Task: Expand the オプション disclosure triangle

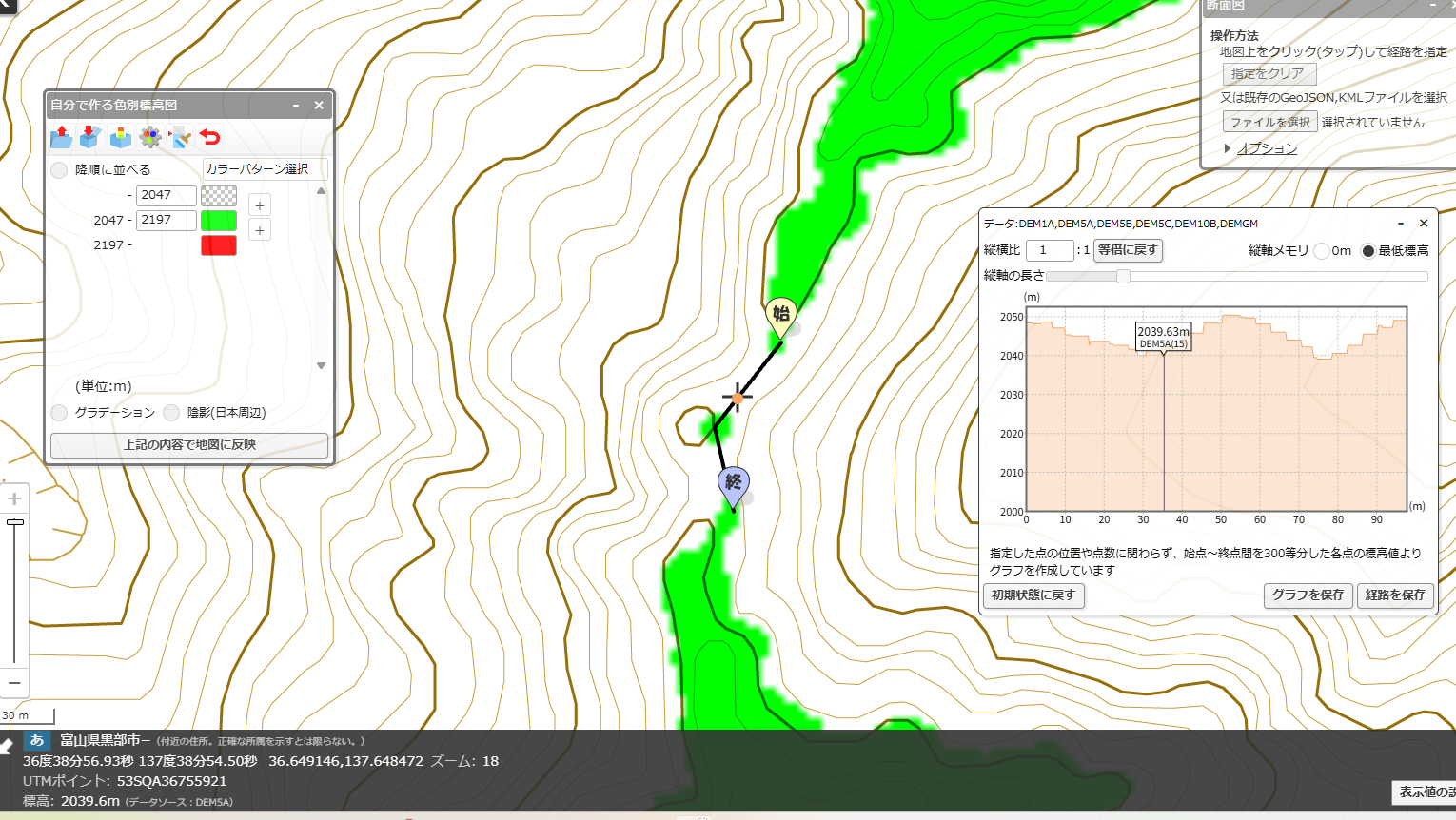Action: pyautogui.click(x=1228, y=148)
